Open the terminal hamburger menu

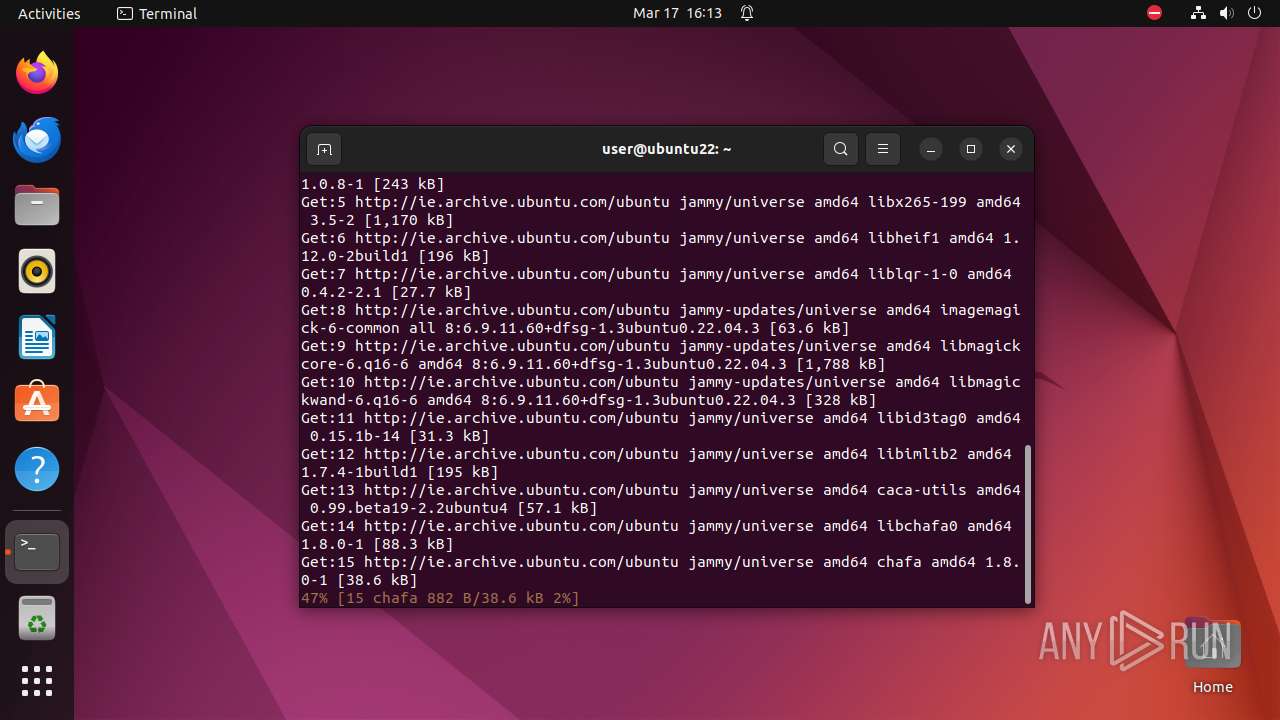click(x=883, y=149)
